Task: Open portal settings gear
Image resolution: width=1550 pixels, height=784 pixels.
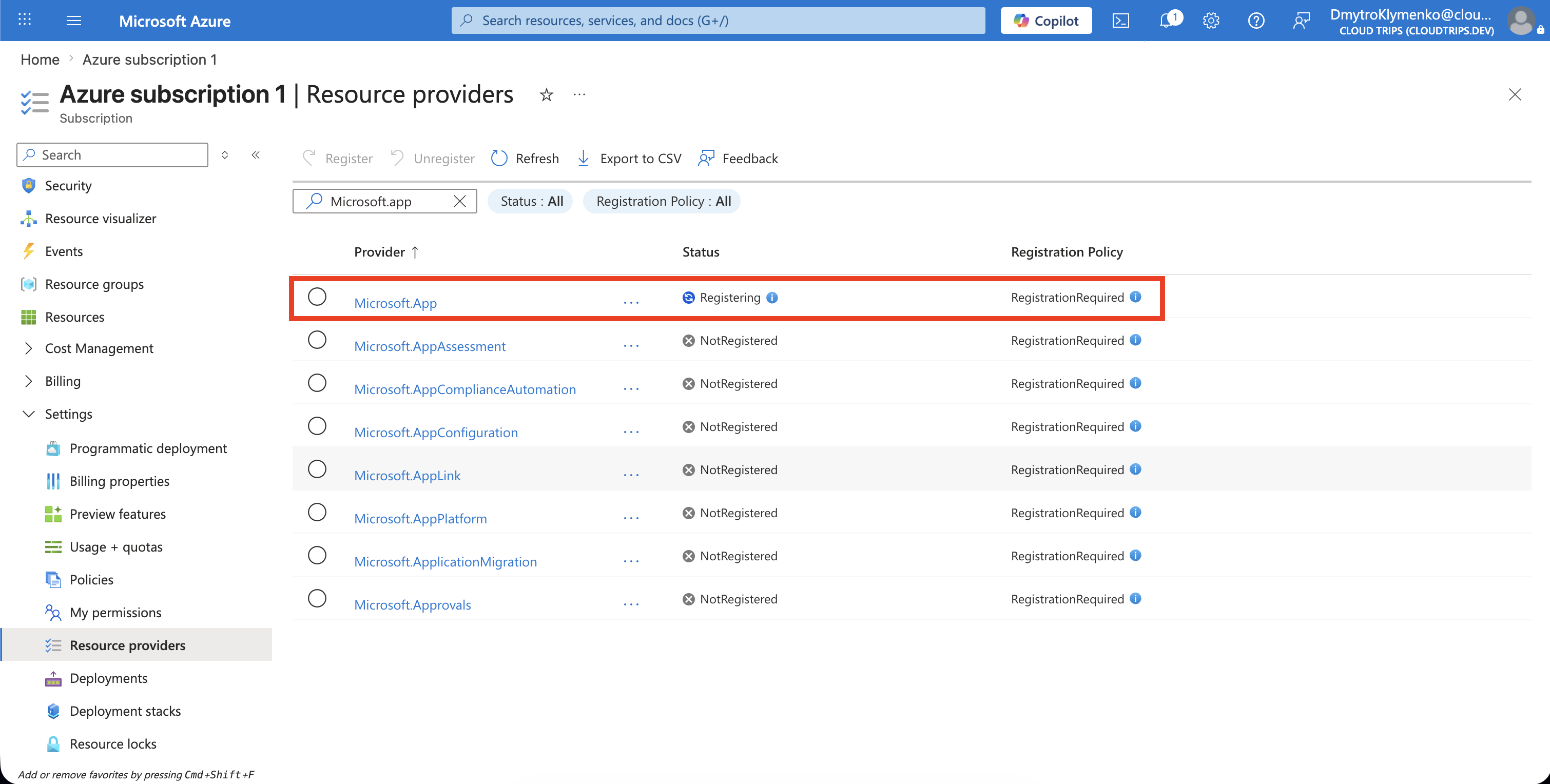Action: point(1211,21)
